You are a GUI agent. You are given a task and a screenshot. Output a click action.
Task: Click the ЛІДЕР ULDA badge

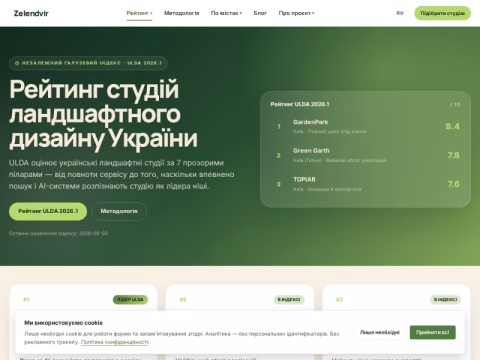[130, 300]
